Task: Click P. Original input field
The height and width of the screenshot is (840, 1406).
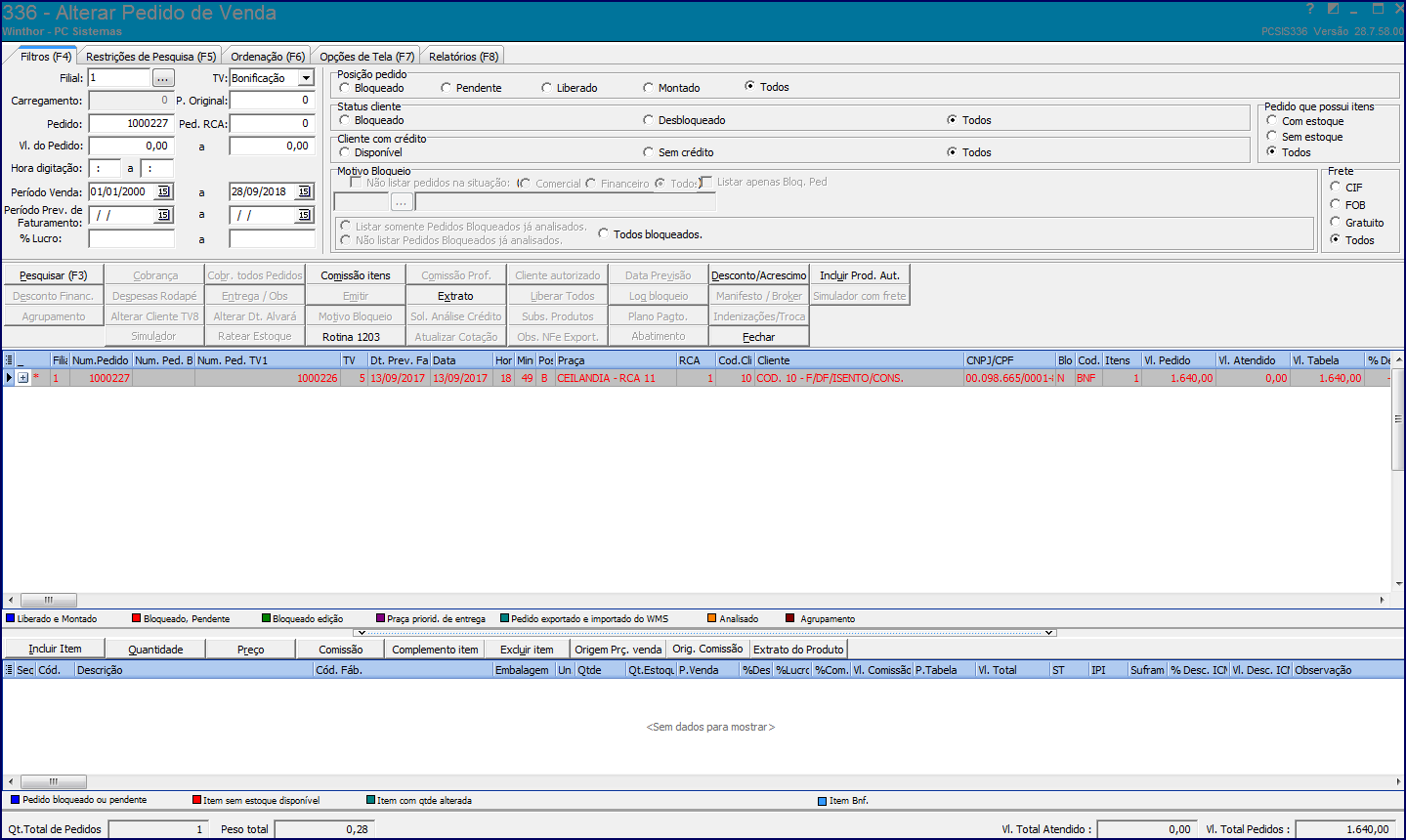Action: click(272, 101)
